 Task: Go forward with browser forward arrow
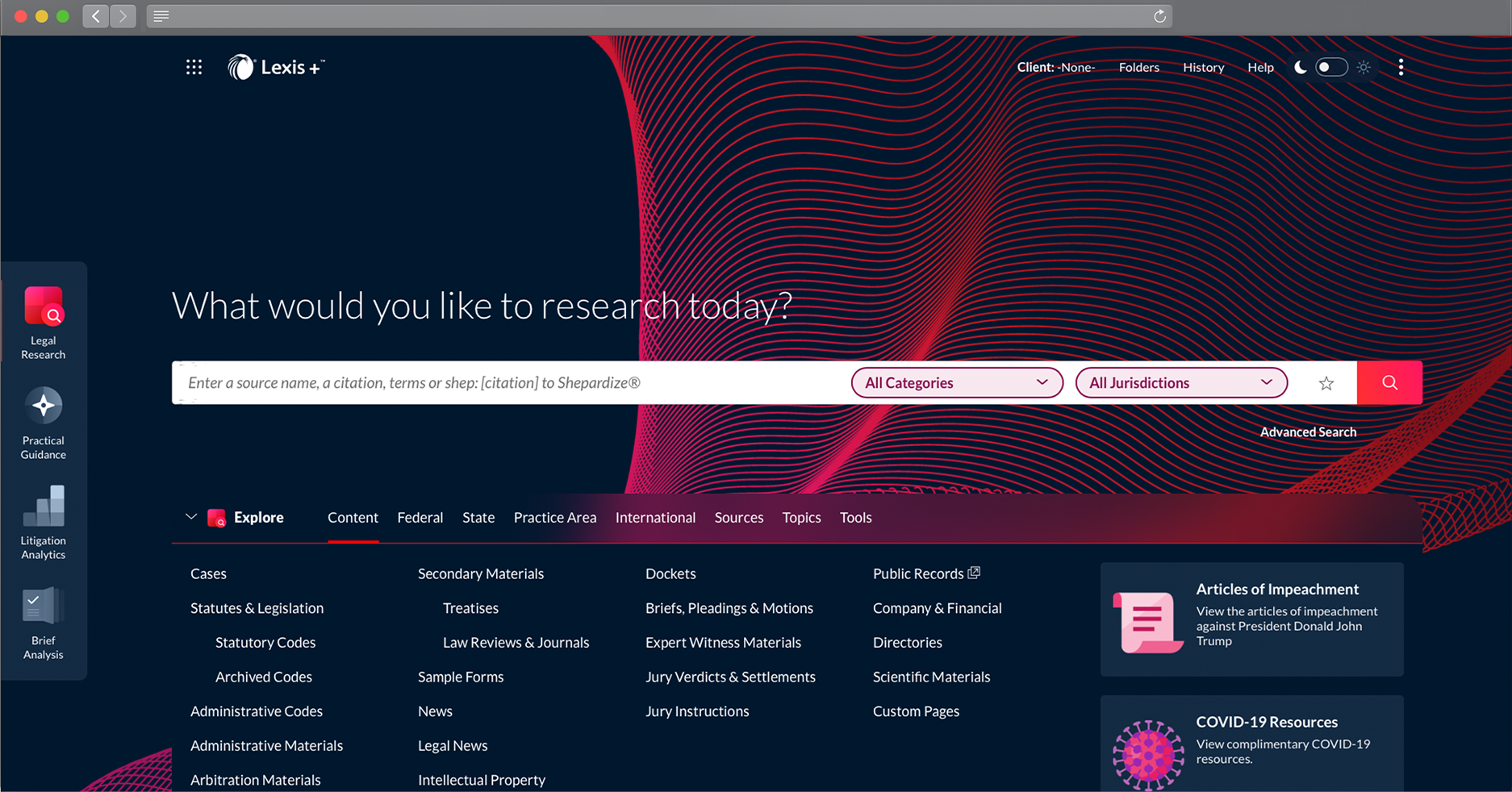point(123,16)
